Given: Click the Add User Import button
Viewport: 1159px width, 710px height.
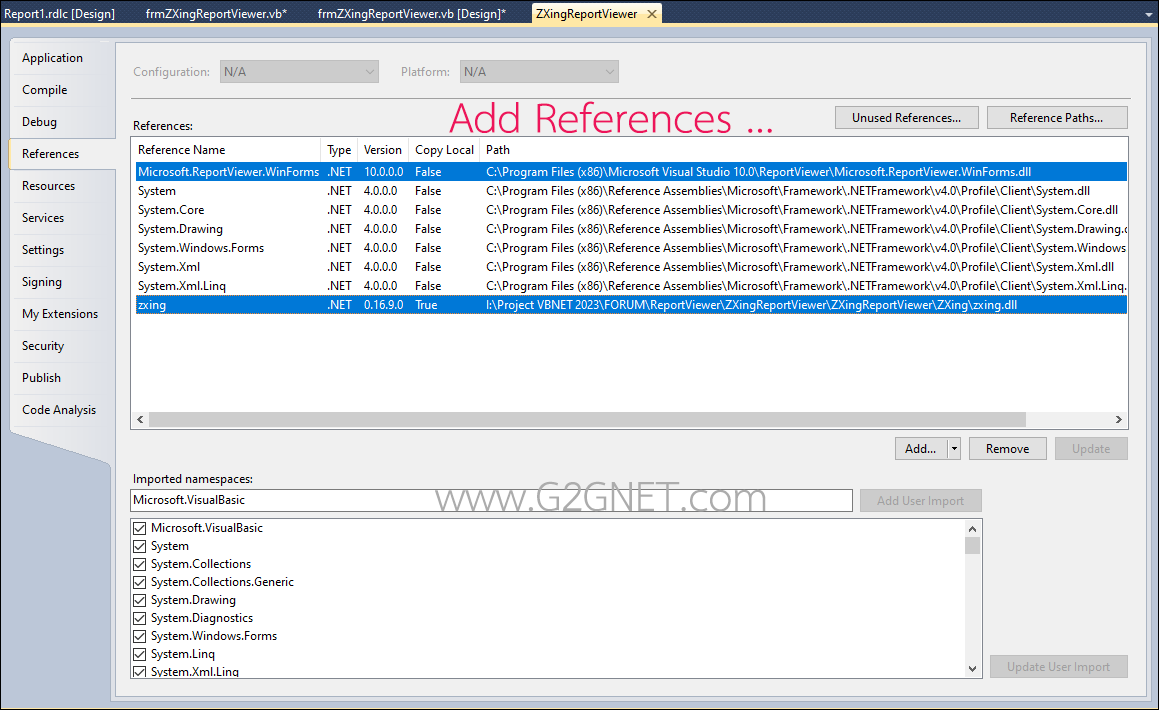Looking at the screenshot, I should point(921,501).
